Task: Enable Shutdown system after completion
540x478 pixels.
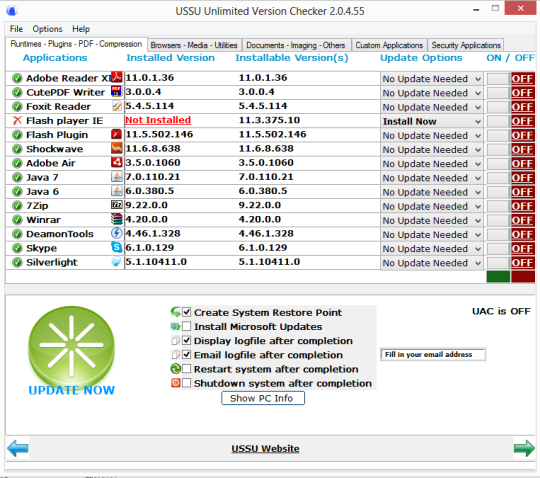Action: point(186,383)
